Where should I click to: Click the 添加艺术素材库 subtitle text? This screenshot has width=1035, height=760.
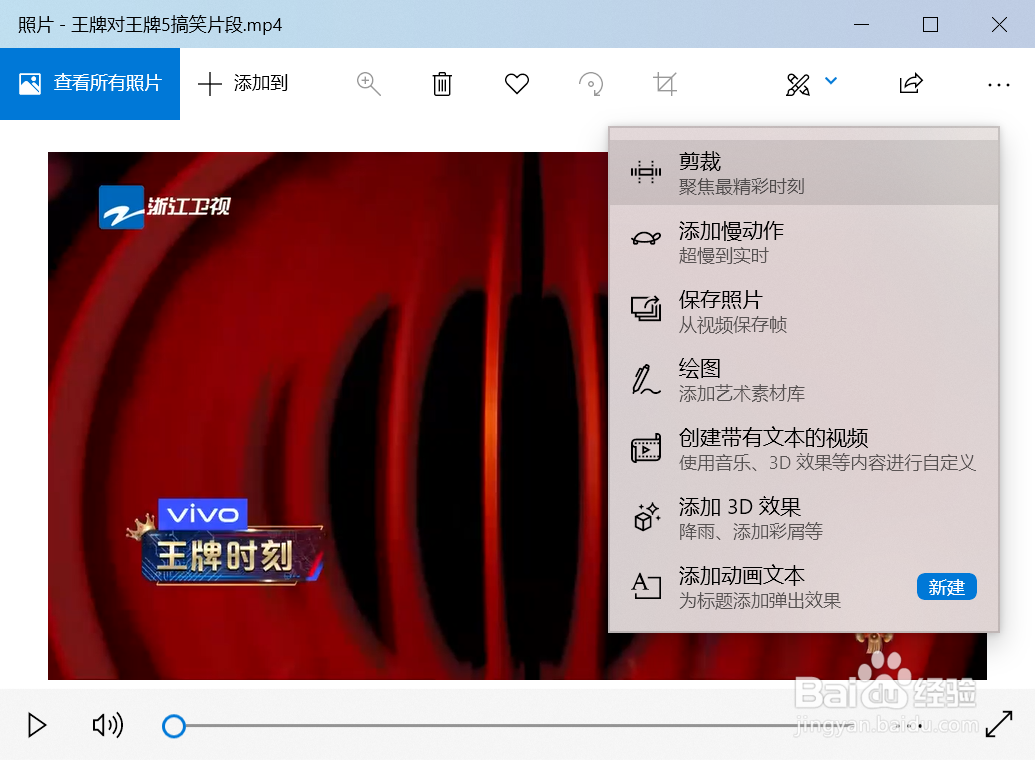[x=741, y=394]
